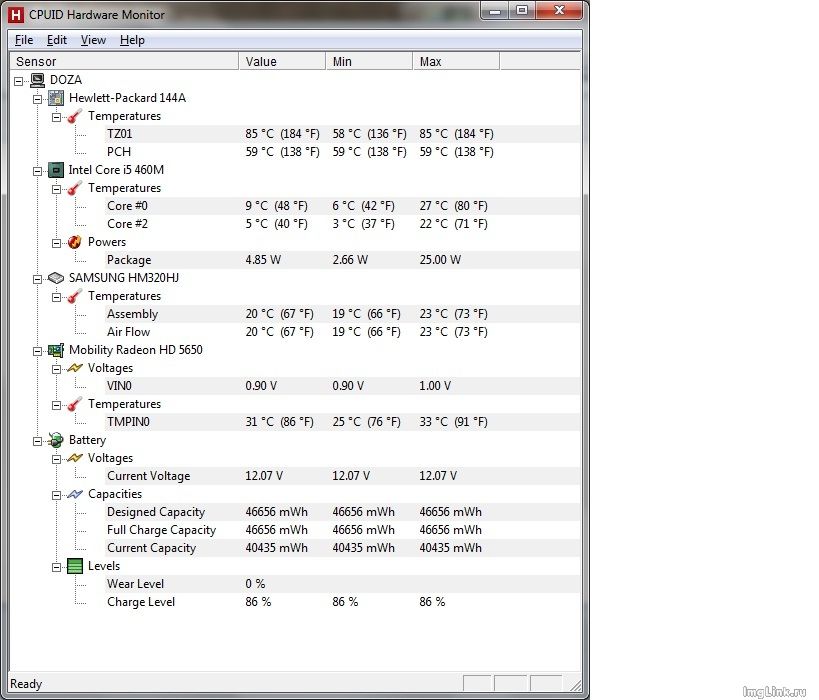Click the Powers flame icon
The height and width of the screenshot is (700, 819).
75,242
